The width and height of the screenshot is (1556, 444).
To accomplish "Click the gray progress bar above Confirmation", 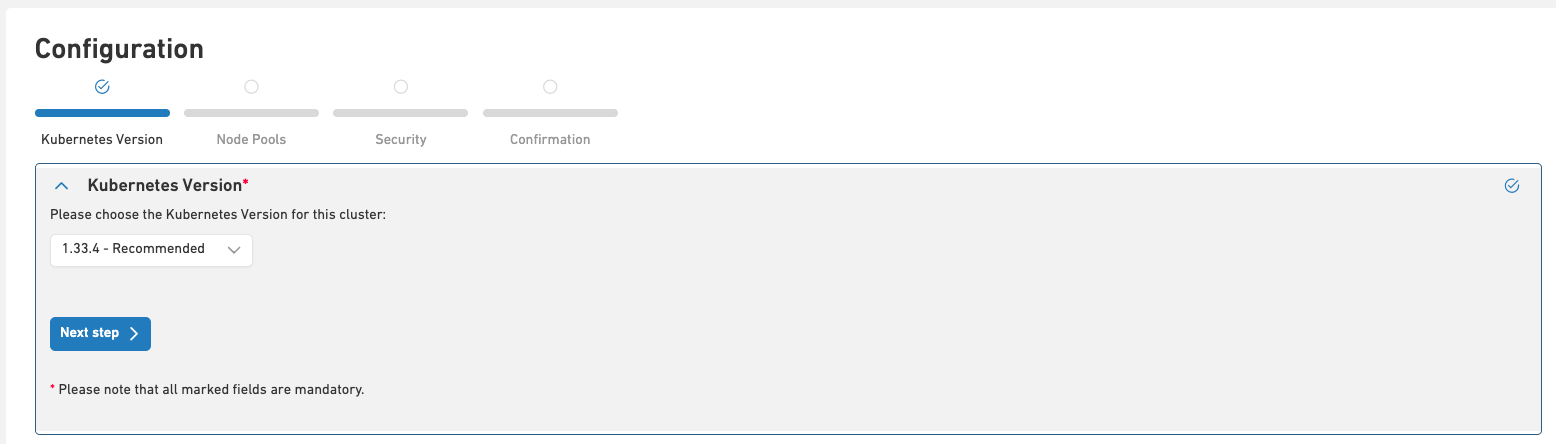I will point(550,113).
